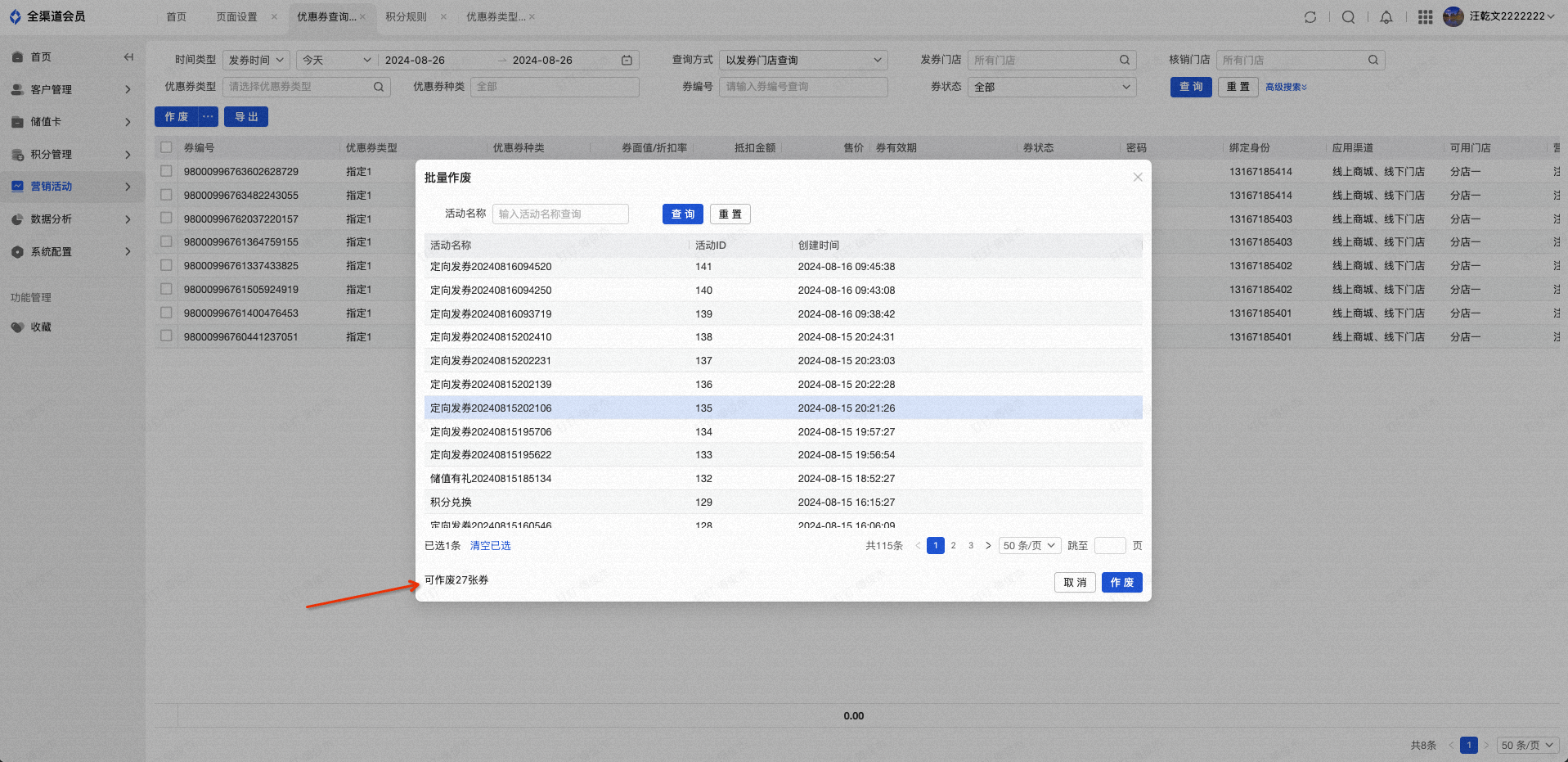Image resolution: width=1568 pixels, height=762 pixels.
Task: Check row 98000996763482243055
Action: tap(167, 196)
